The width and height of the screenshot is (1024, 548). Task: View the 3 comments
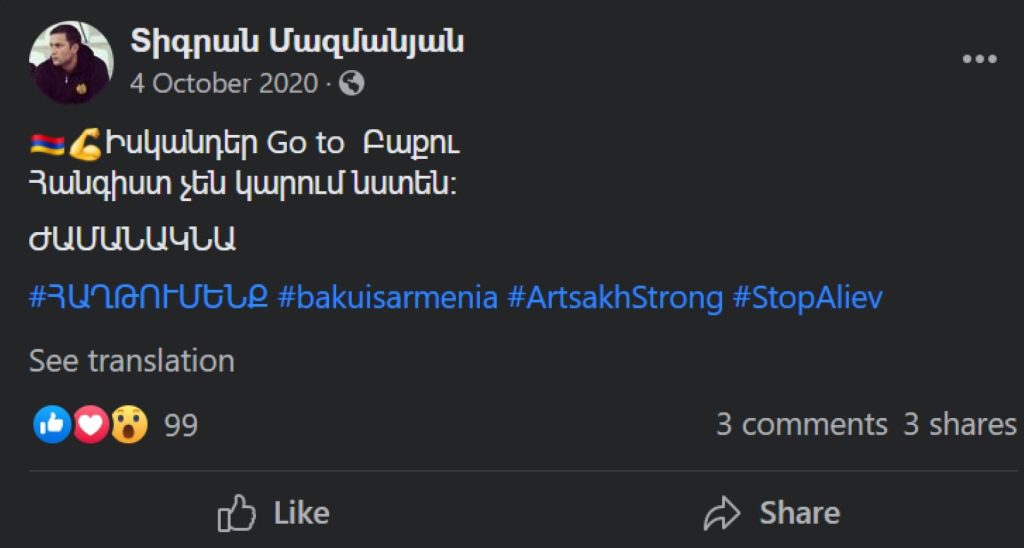point(801,425)
